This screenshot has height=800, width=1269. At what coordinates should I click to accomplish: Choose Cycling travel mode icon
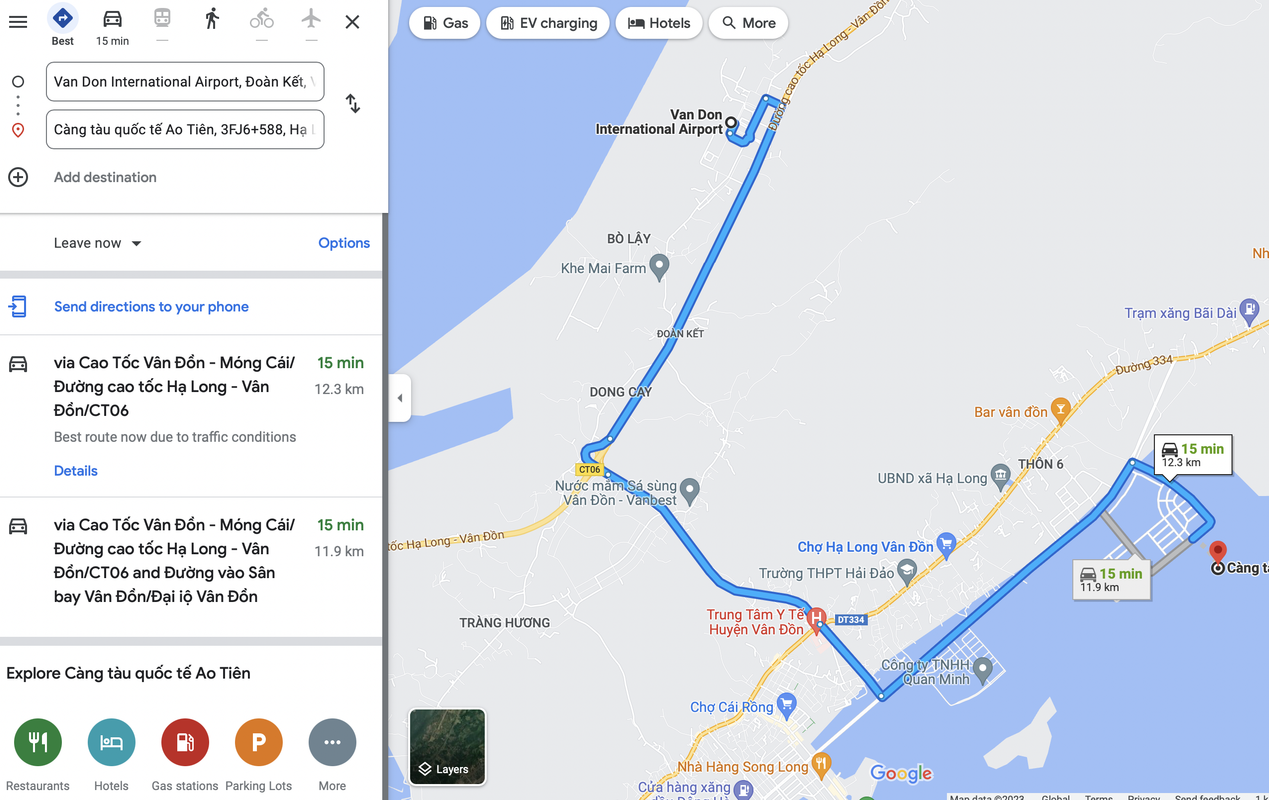262,19
